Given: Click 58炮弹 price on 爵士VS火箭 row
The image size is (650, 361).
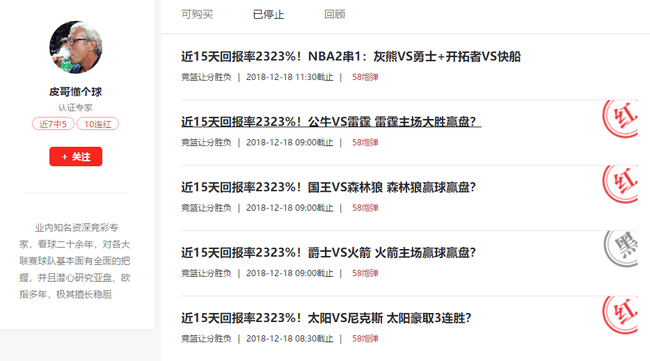Looking at the screenshot, I should (365, 274).
